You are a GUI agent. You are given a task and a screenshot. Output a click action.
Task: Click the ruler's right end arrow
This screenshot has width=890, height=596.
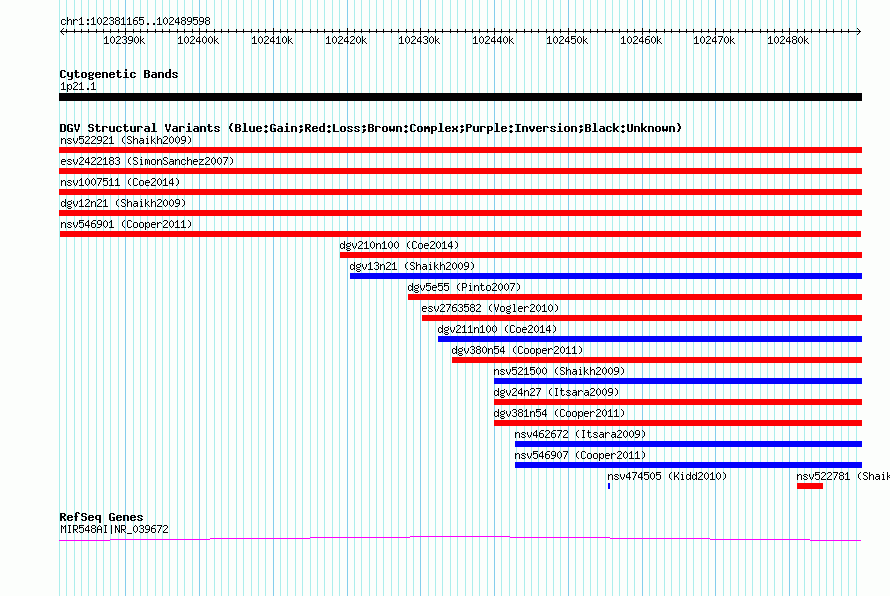tap(859, 31)
